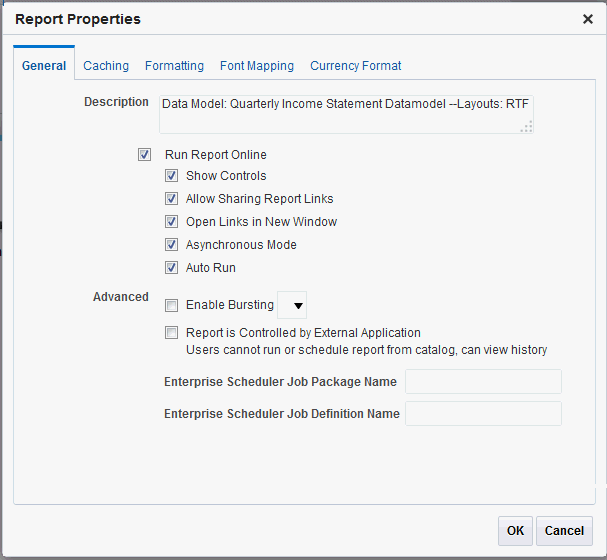Toggle the Auto Run checkbox
Image resolution: width=607 pixels, height=560 pixels.
click(171, 267)
